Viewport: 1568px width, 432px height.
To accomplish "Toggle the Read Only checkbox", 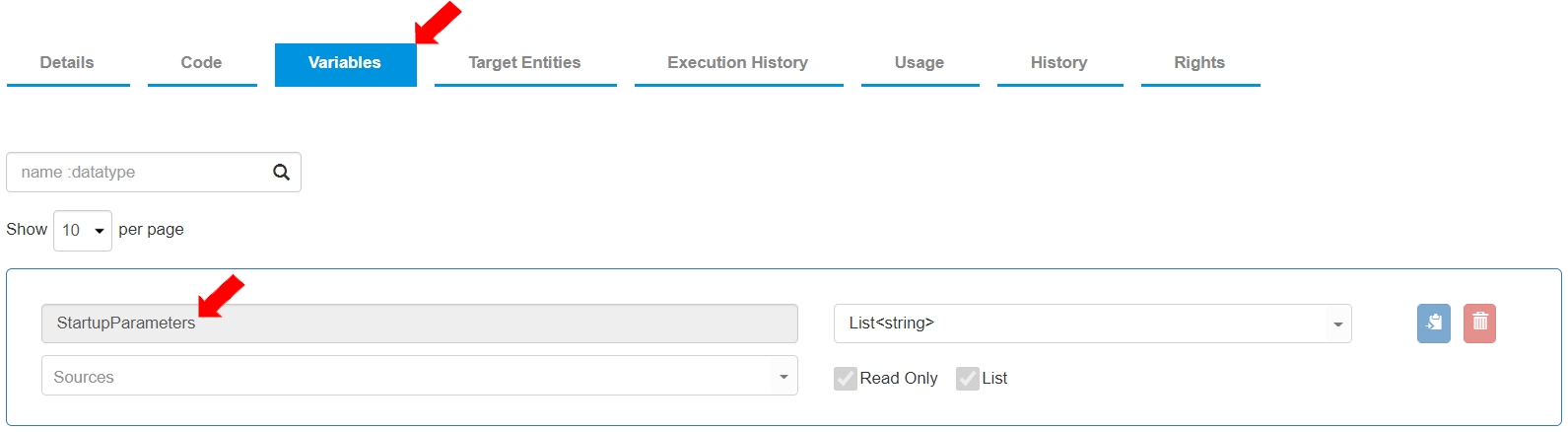I will tap(846, 379).
